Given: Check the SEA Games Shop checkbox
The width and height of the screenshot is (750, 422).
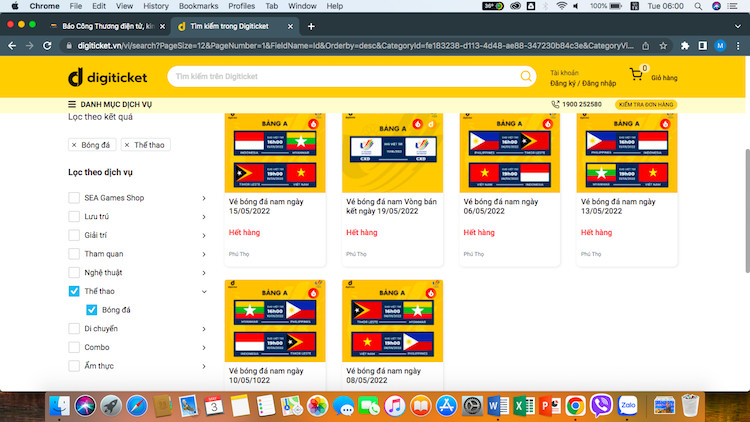Looking at the screenshot, I should coord(74,198).
